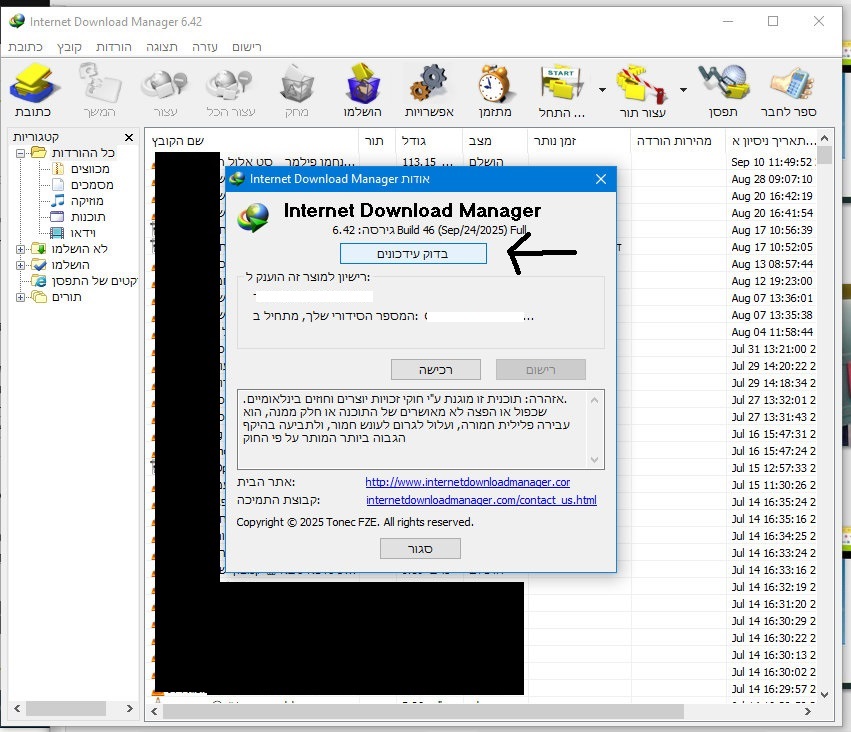Viewport: 851px width, 732px height.
Task: Select the Compressed (מכווצים) category
Action: tap(90, 169)
